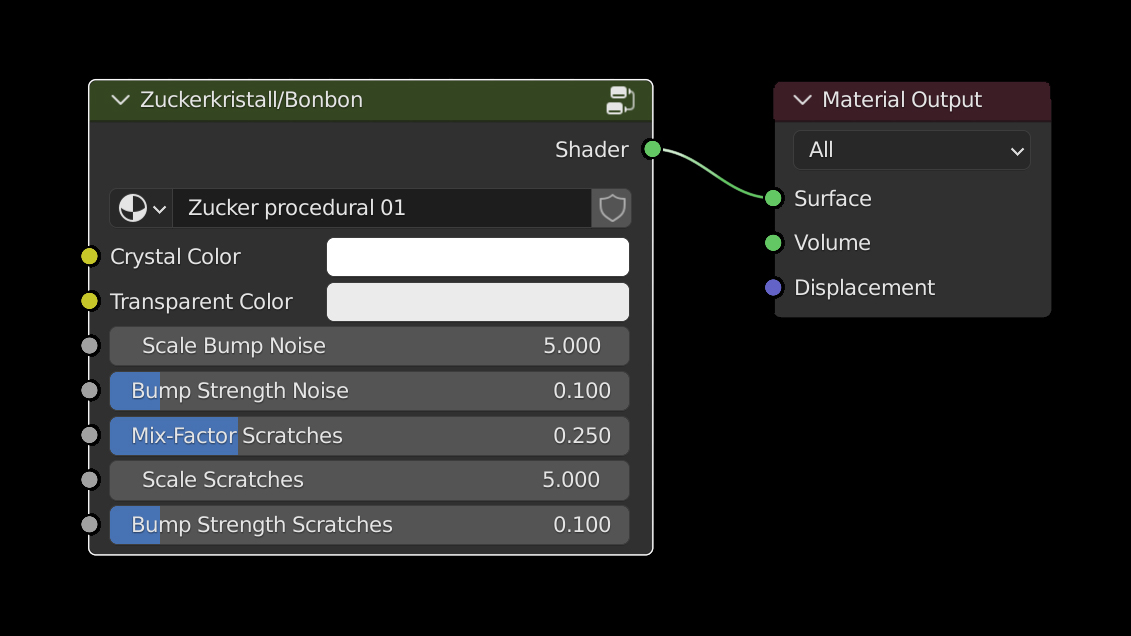Click the node group edit icon in header
The width and height of the screenshot is (1131, 636).
(x=620, y=100)
